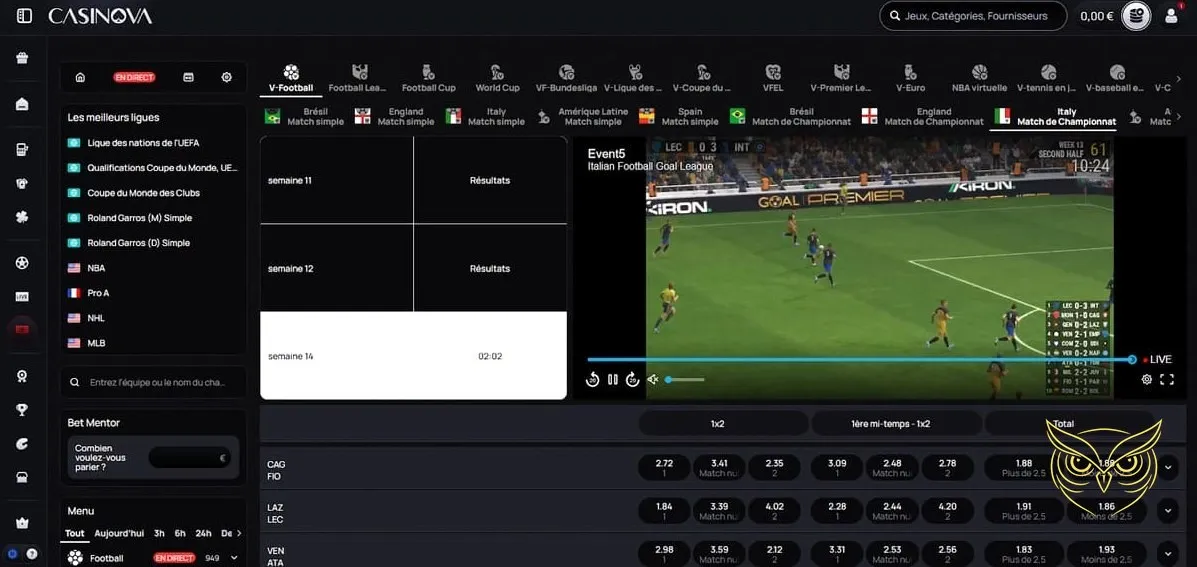Click the gift box icon in the left sidebar
Screen dimensions: 1197x567
click(22, 58)
